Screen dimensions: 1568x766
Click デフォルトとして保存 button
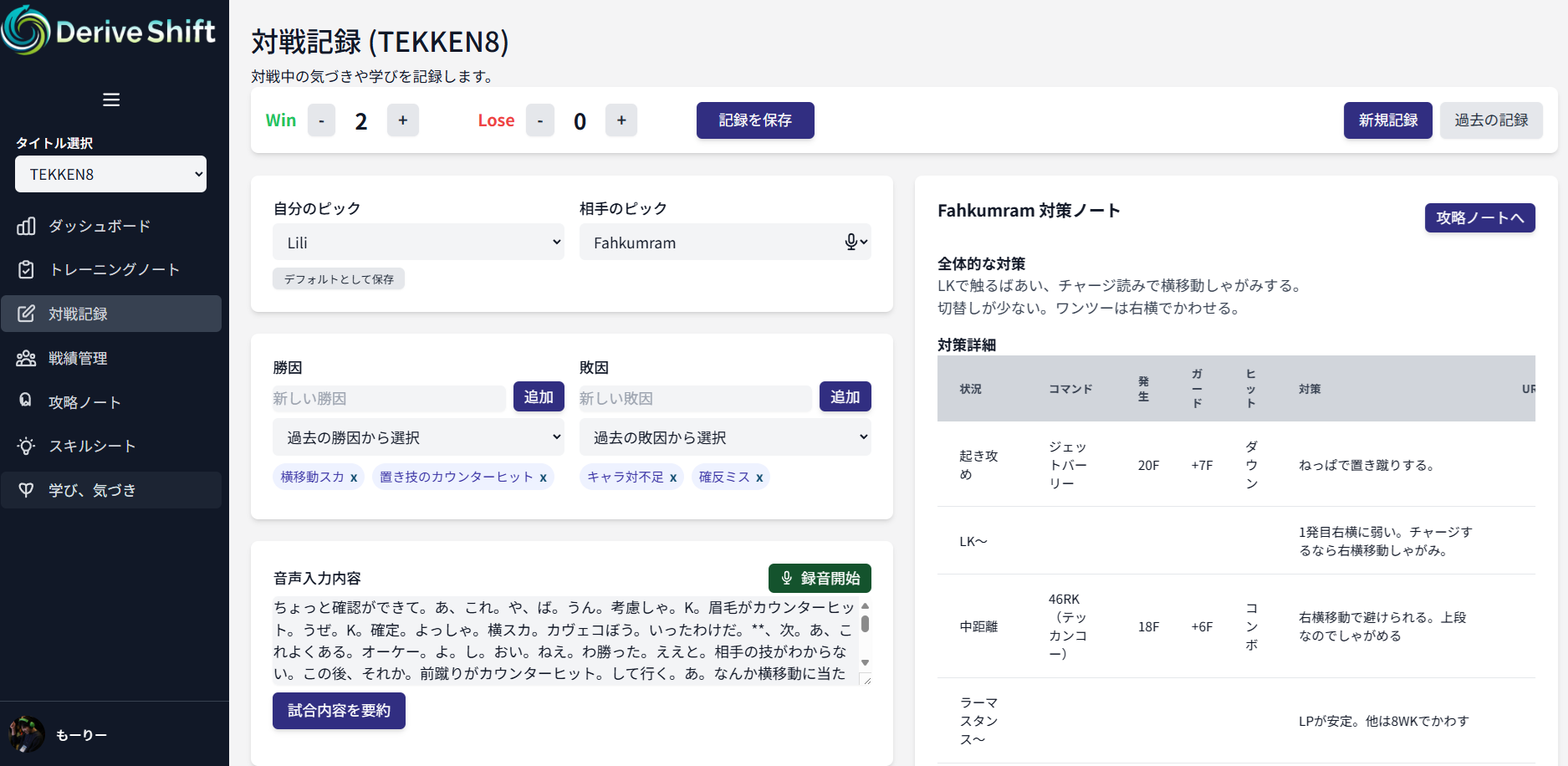pos(339,278)
